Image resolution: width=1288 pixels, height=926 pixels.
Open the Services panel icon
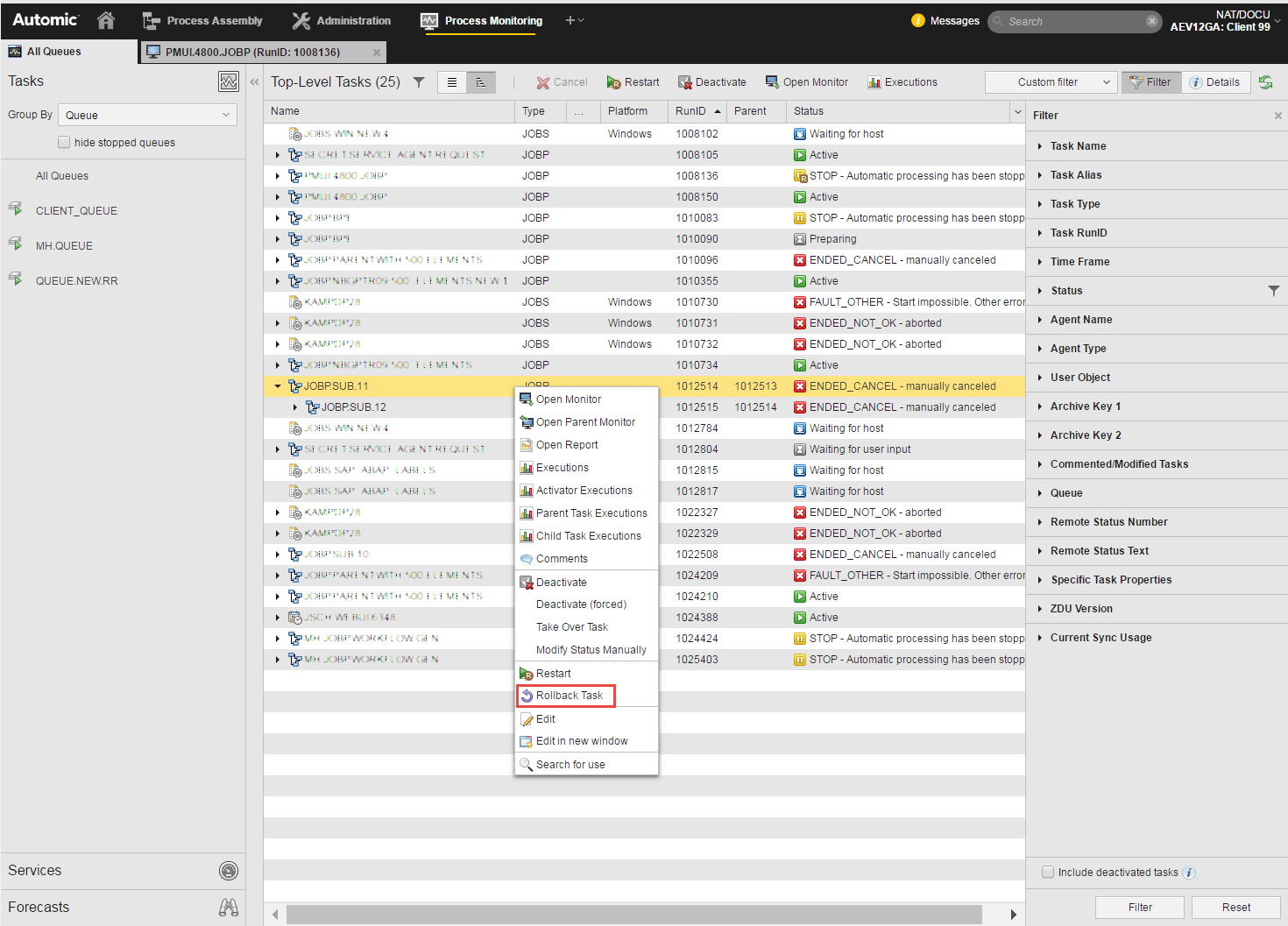point(229,870)
